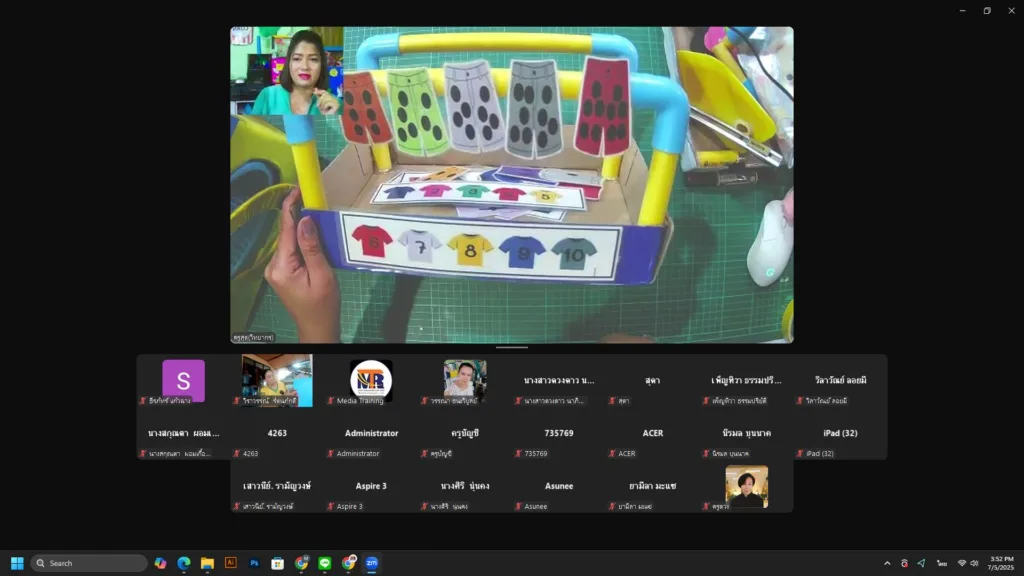The image size is (1024, 576).
Task: Select the Asunee participant tile
Action: (x=559, y=487)
